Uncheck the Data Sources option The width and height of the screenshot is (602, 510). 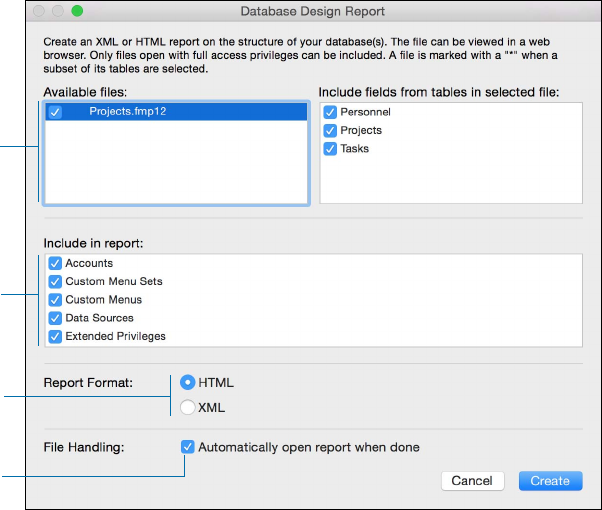[55, 318]
